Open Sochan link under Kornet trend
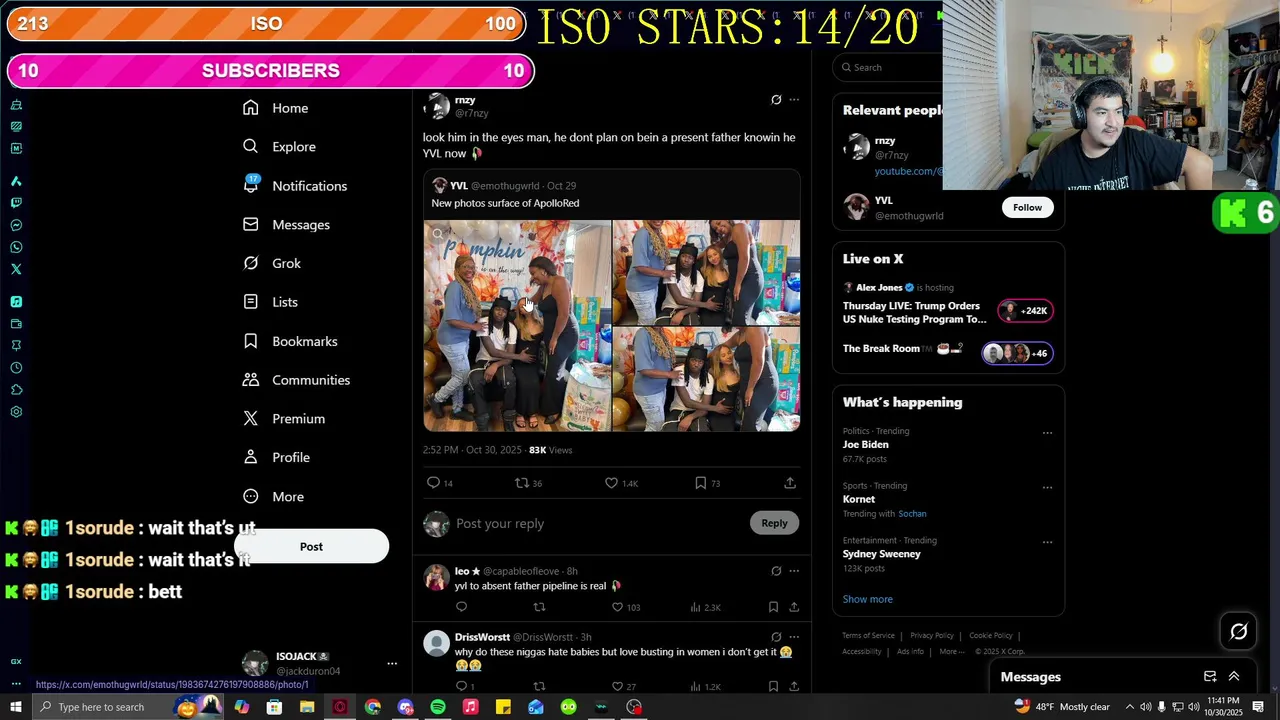This screenshot has width=1280, height=720. [x=912, y=514]
